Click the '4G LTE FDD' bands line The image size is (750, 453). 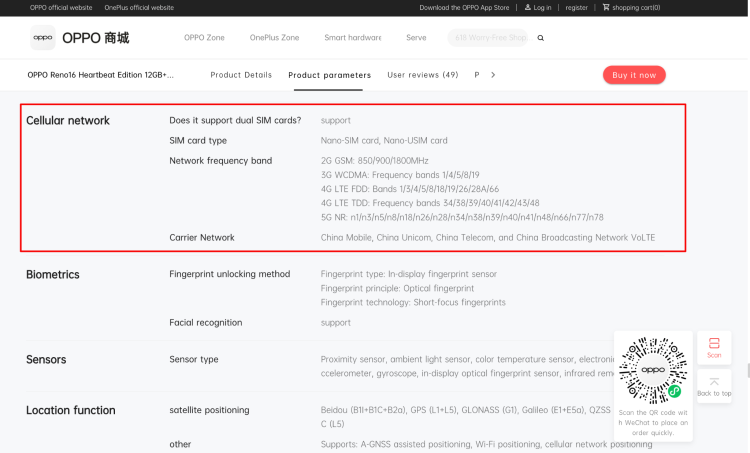click(410, 189)
